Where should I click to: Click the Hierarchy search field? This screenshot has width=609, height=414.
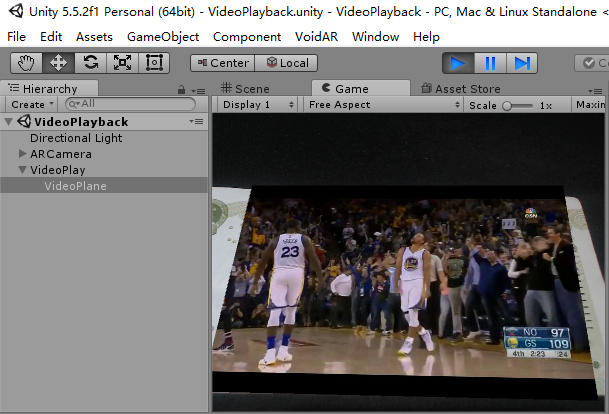point(130,104)
